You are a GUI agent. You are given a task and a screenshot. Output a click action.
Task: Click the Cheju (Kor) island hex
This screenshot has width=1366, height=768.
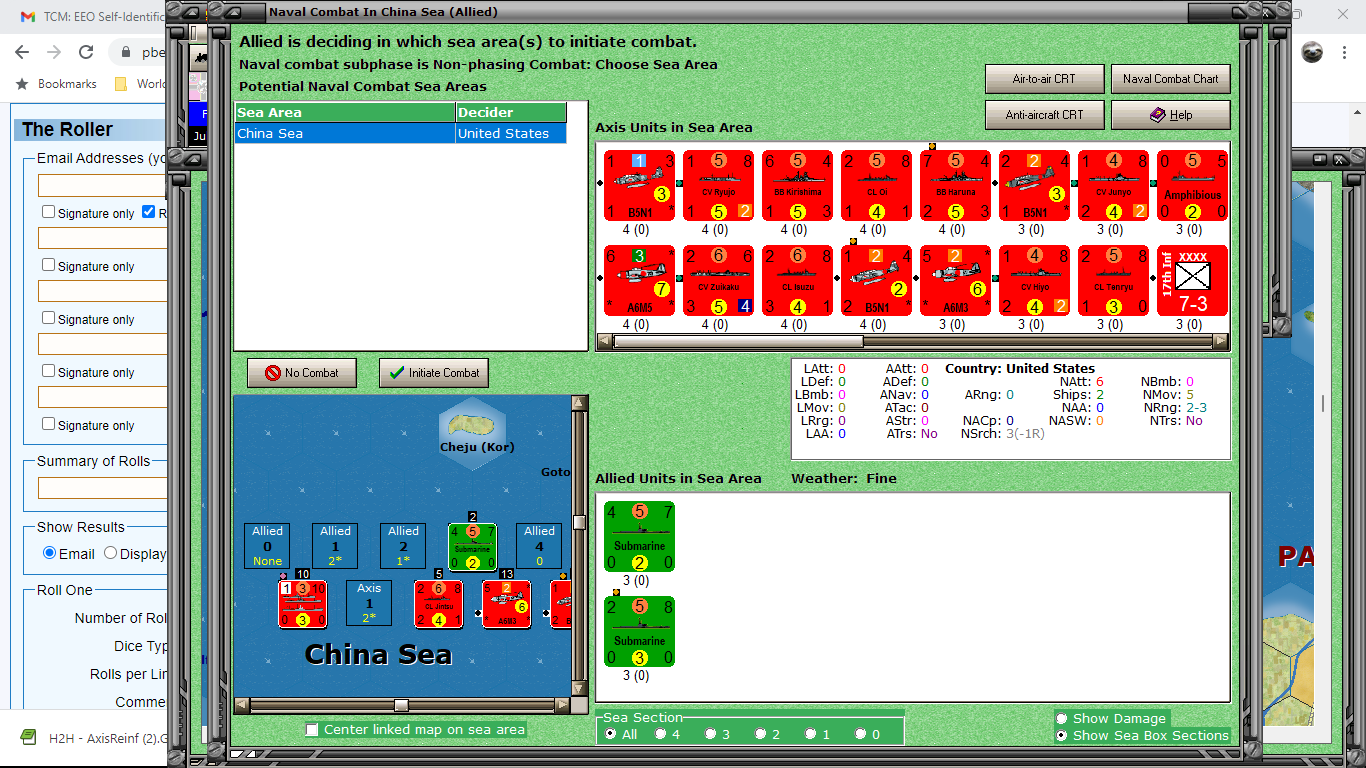[472, 435]
